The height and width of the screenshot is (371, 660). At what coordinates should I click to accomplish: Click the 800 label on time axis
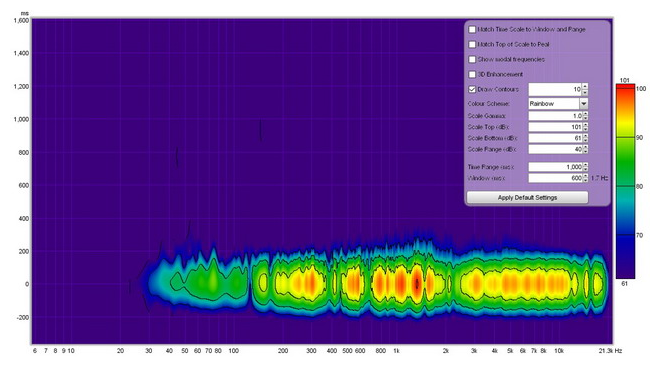coord(24,152)
